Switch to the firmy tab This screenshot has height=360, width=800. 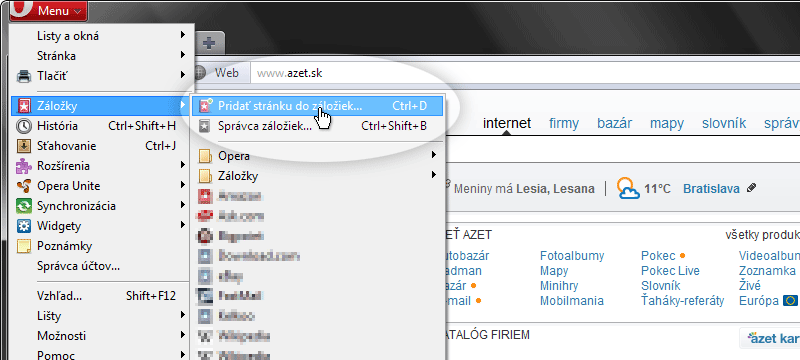click(x=564, y=123)
